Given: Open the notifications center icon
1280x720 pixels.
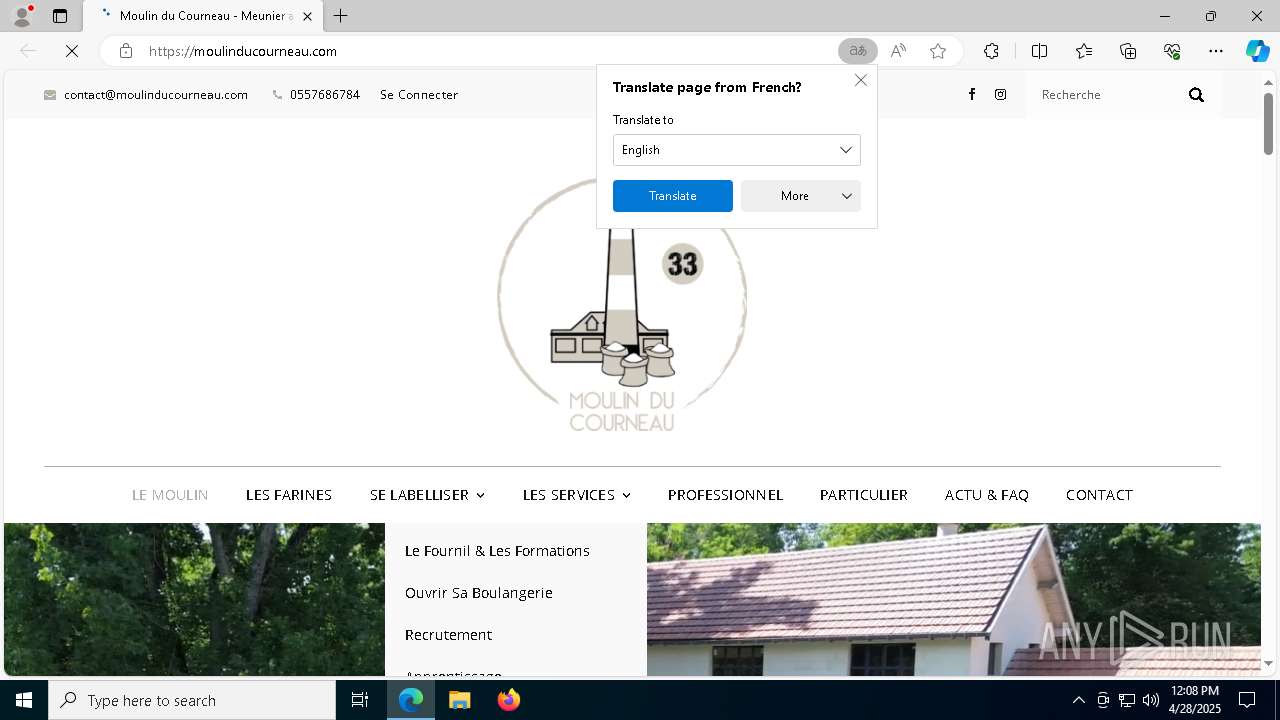Looking at the screenshot, I should click(x=1247, y=700).
